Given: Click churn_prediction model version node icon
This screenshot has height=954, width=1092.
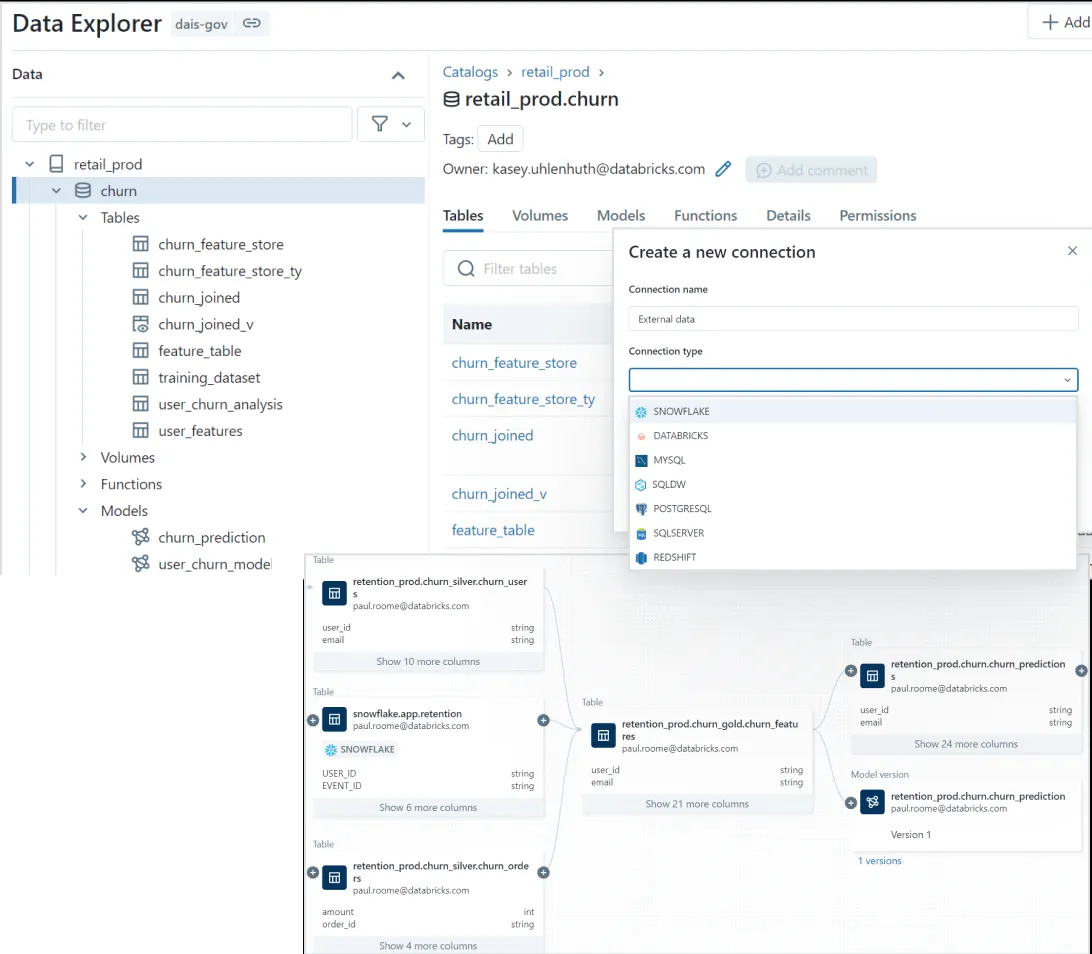Looking at the screenshot, I should click(872, 802).
